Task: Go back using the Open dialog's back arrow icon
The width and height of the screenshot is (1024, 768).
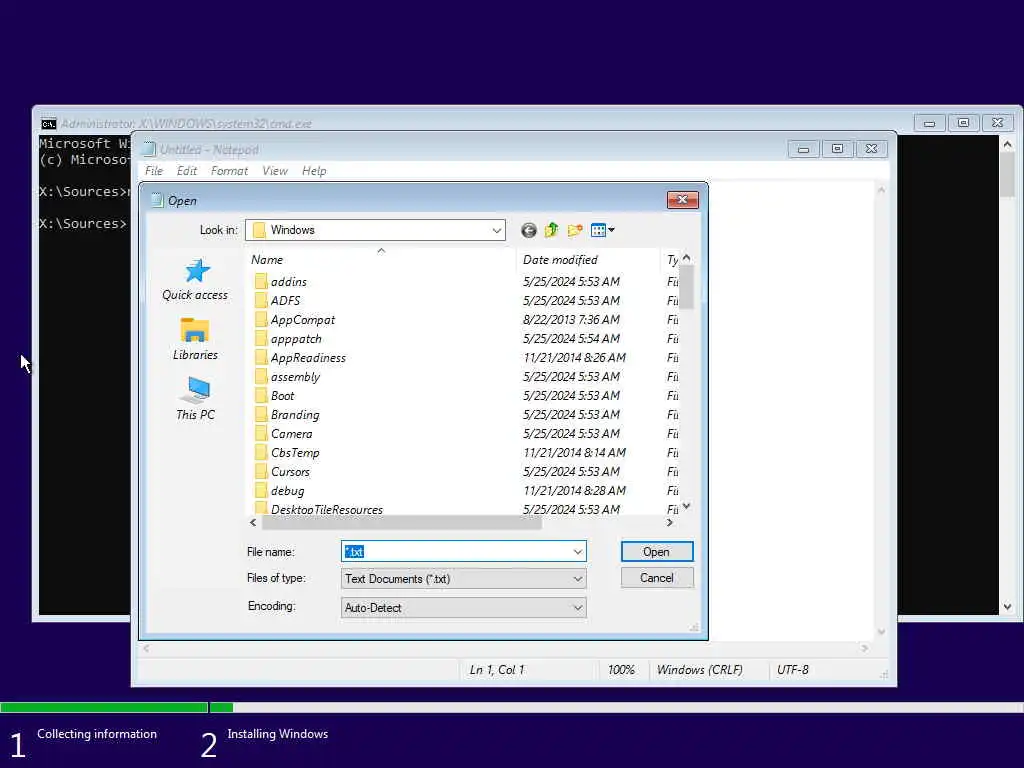Action: click(528, 230)
